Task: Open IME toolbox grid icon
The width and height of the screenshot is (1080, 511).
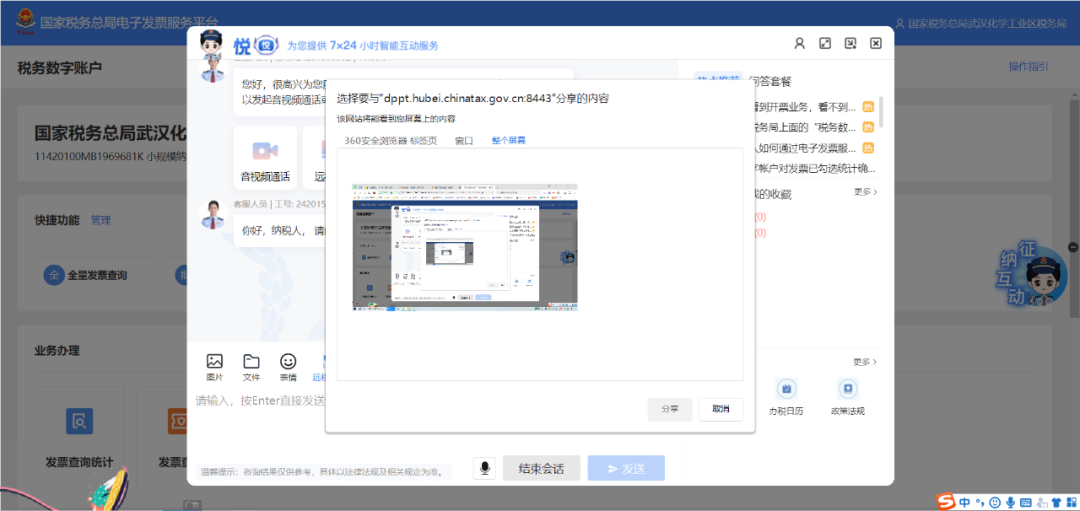Action: [x=1071, y=502]
